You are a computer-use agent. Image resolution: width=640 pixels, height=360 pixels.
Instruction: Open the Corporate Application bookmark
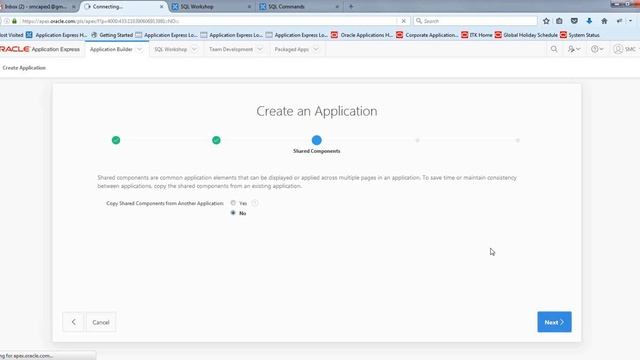[427, 35]
